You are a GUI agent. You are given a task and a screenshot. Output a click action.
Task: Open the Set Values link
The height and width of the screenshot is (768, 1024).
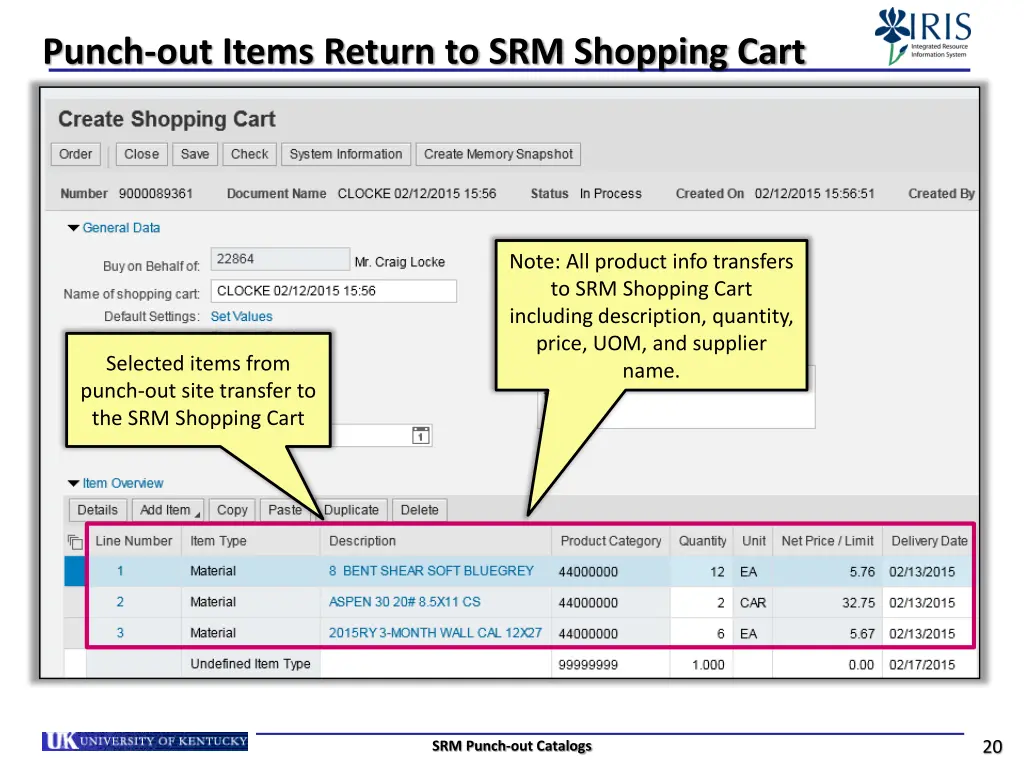point(242,317)
